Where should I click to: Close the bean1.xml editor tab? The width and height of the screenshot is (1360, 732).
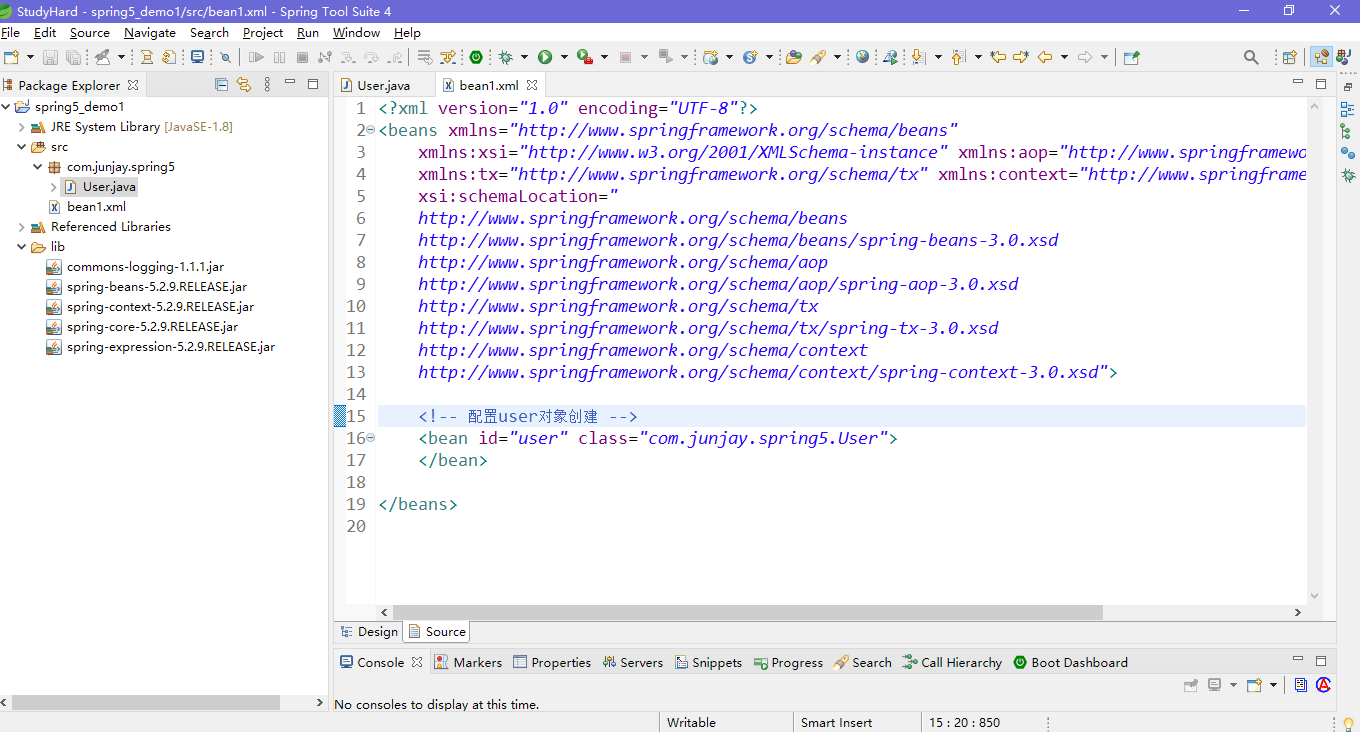point(532,85)
